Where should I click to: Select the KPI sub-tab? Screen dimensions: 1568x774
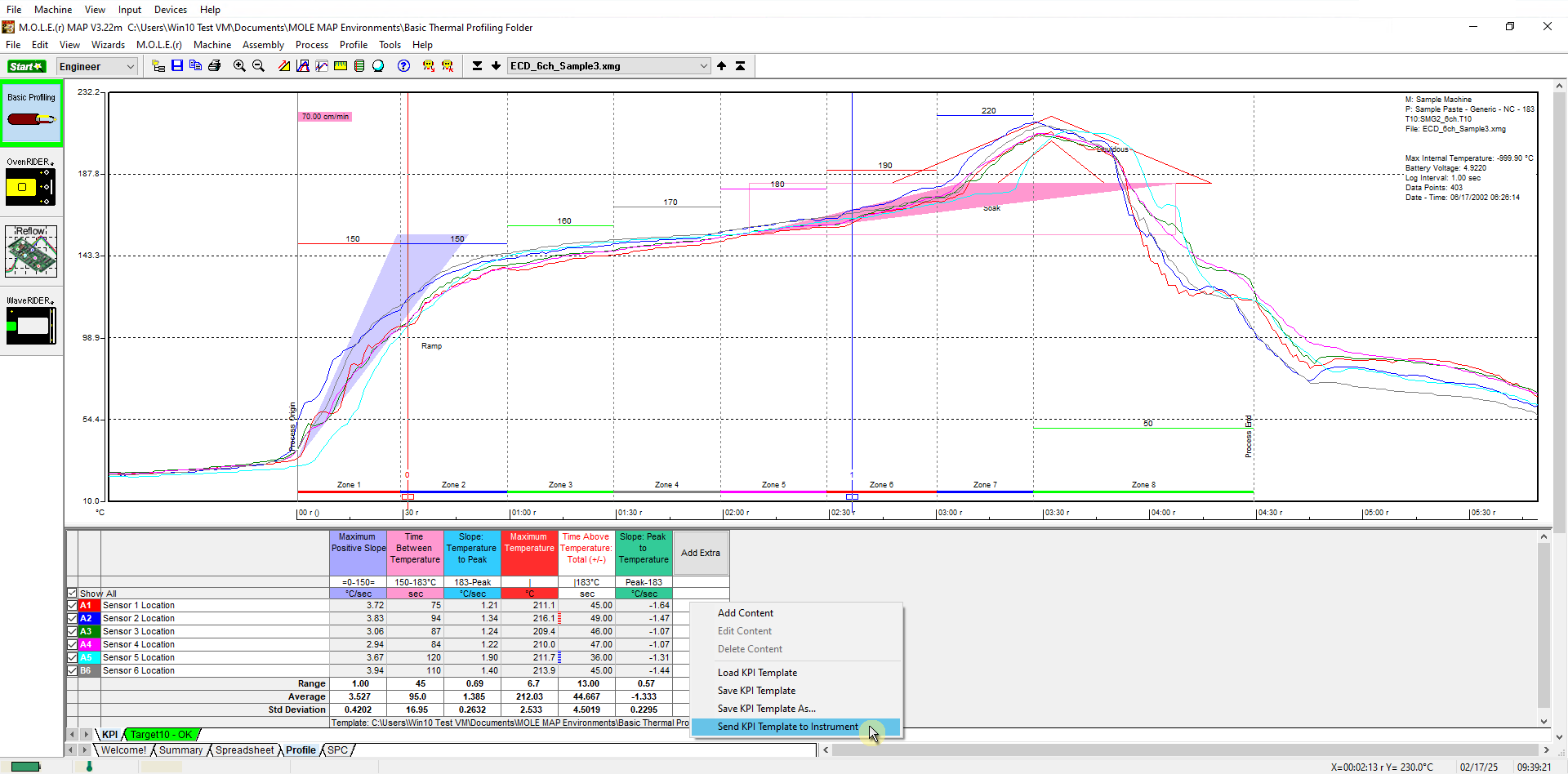(109, 735)
